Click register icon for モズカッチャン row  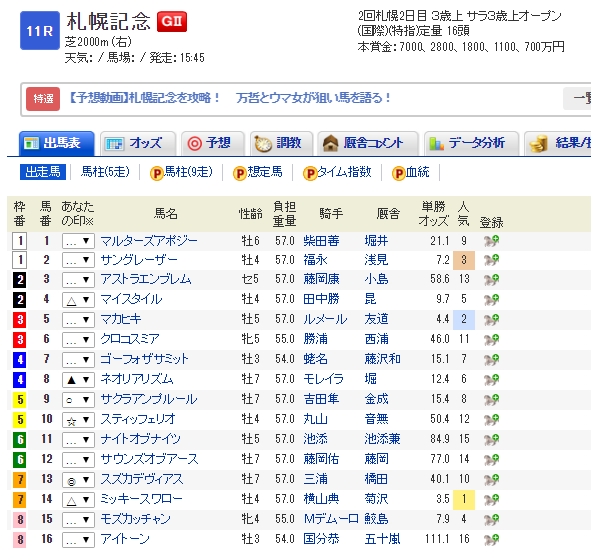click(x=491, y=519)
